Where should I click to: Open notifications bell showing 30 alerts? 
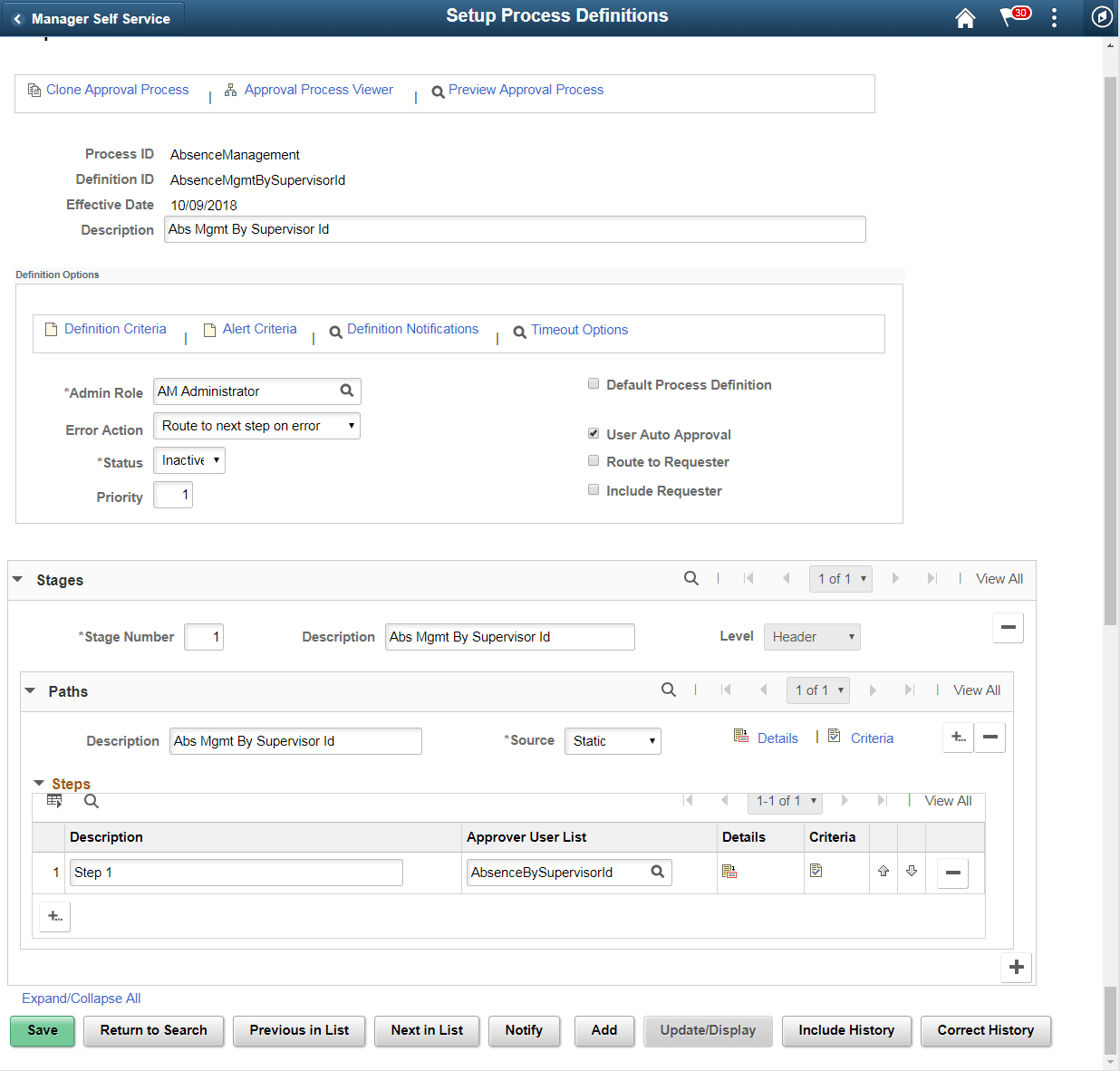click(x=1012, y=16)
